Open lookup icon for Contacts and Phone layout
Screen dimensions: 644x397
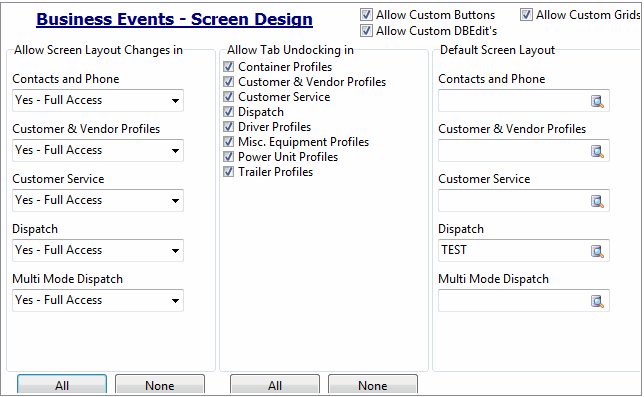coord(597,101)
